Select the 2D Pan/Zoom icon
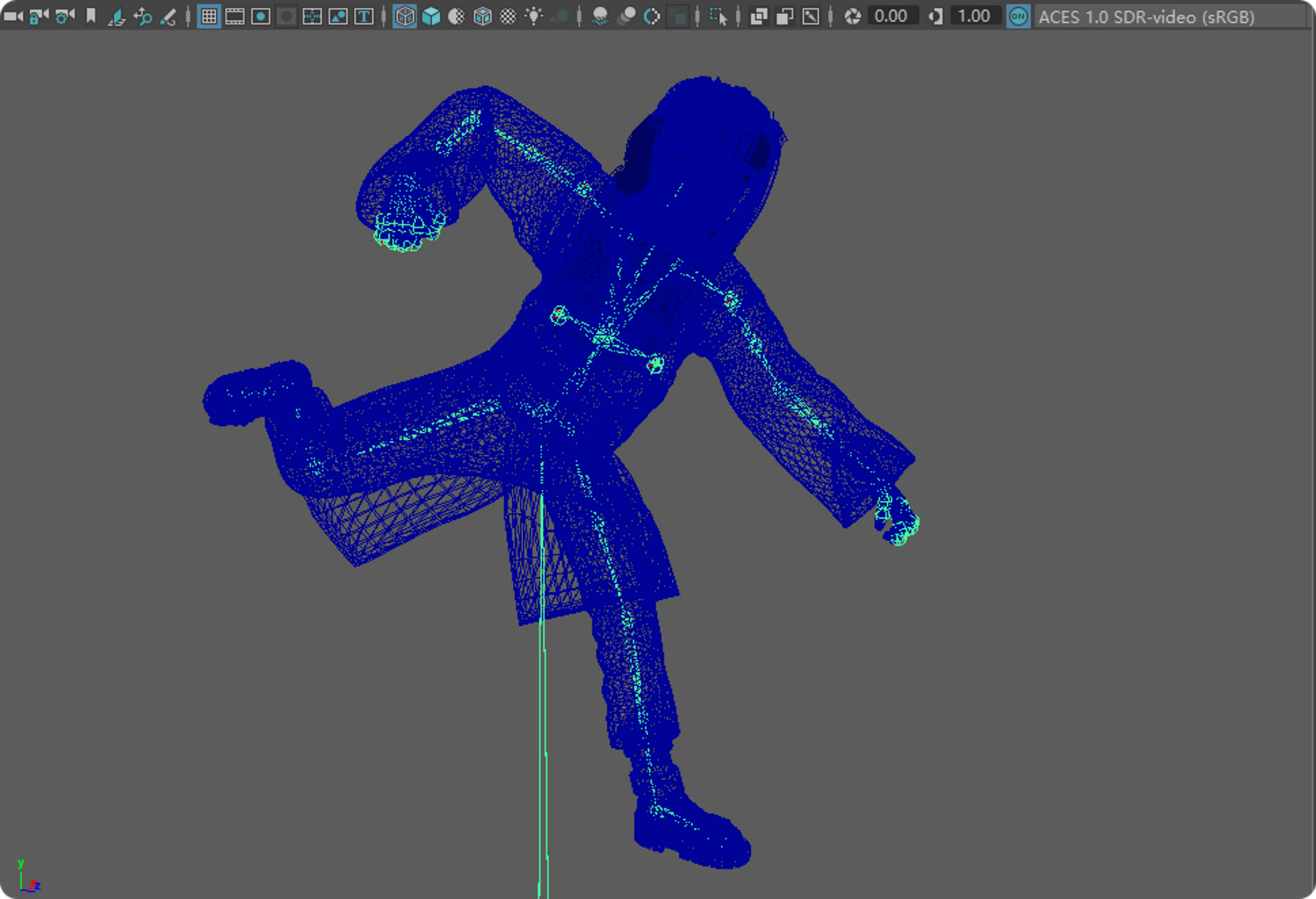 (142, 16)
